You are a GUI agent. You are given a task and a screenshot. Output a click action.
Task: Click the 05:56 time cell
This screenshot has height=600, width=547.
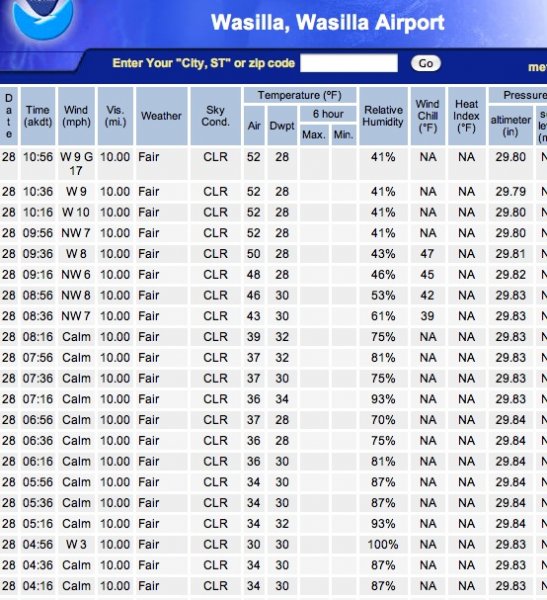pyautogui.click(x=38, y=482)
